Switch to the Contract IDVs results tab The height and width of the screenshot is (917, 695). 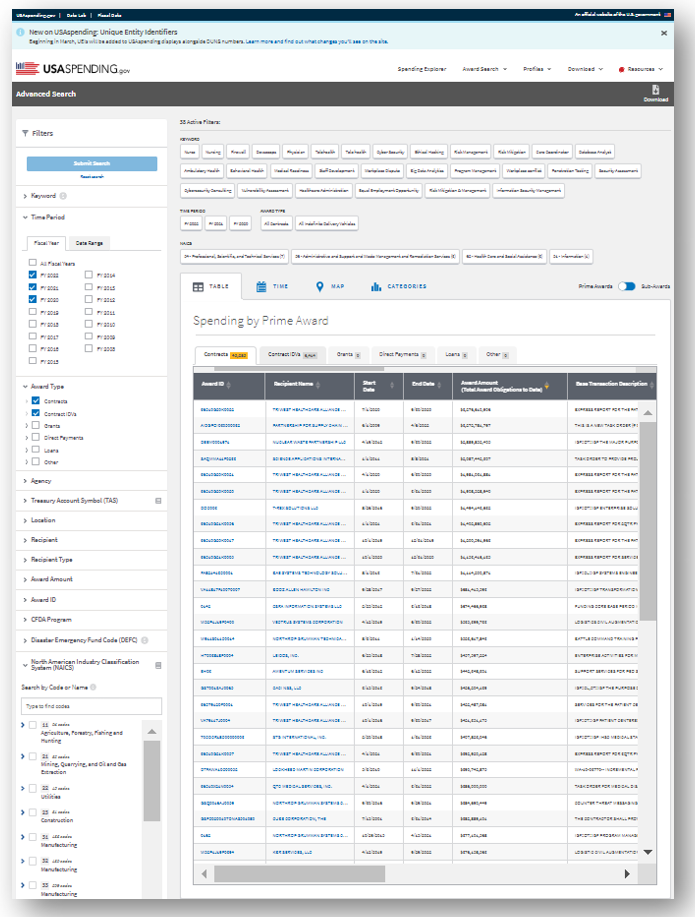(x=292, y=354)
